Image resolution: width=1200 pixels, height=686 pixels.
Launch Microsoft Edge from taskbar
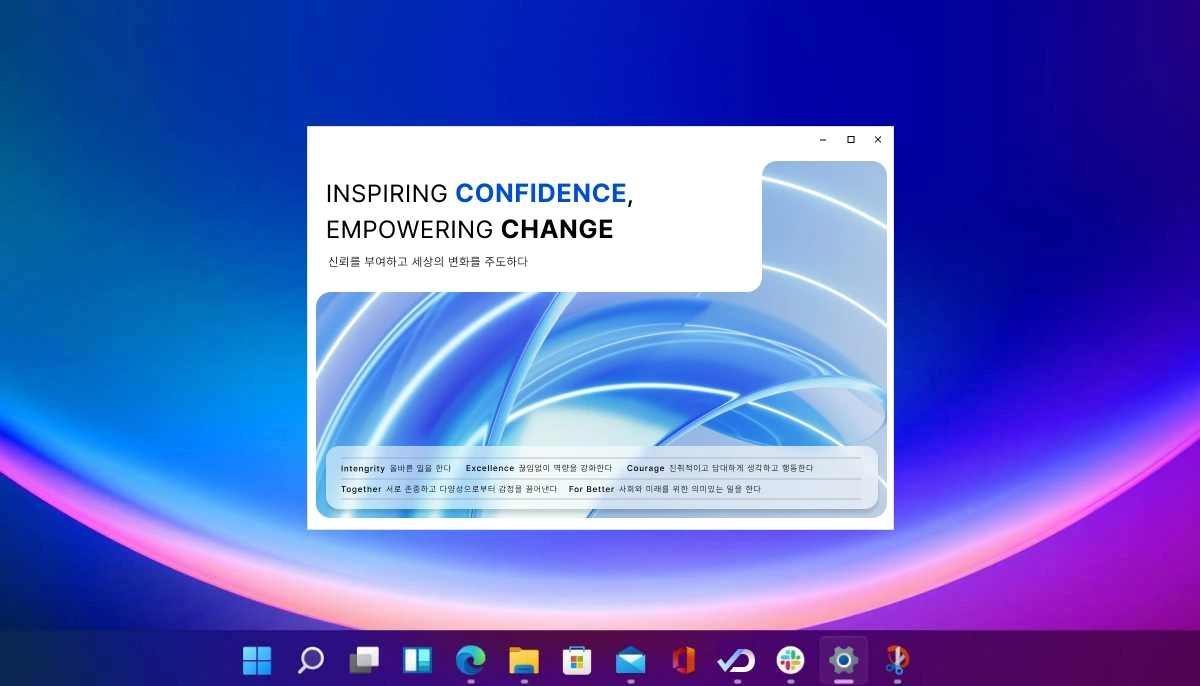tap(471, 660)
